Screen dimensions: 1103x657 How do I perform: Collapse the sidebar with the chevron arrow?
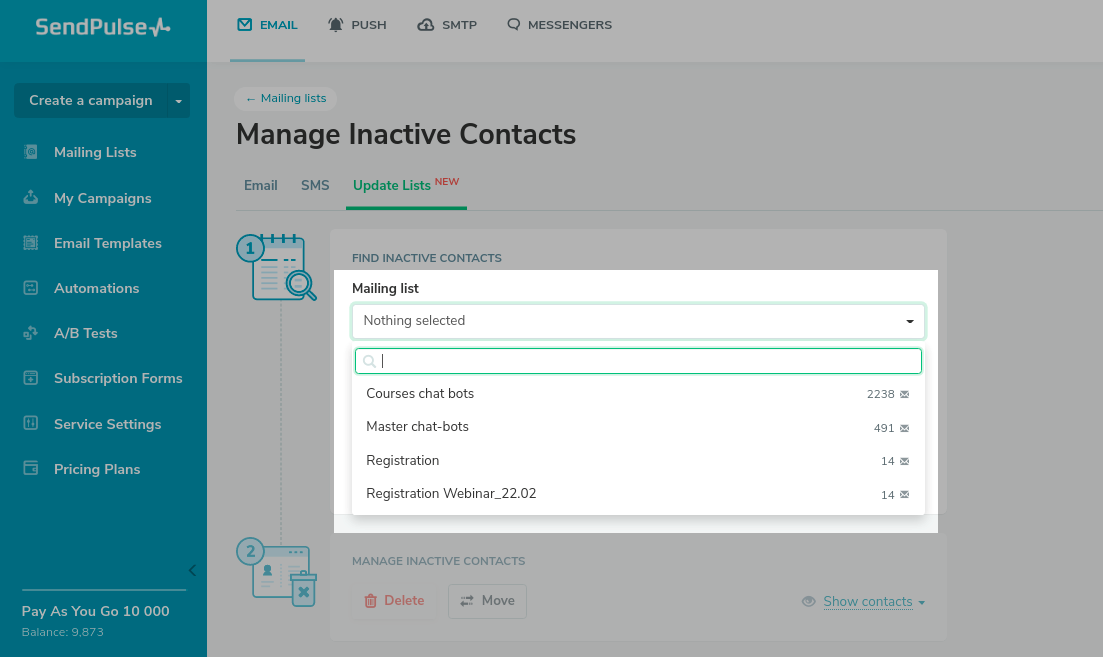pyautogui.click(x=192, y=571)
